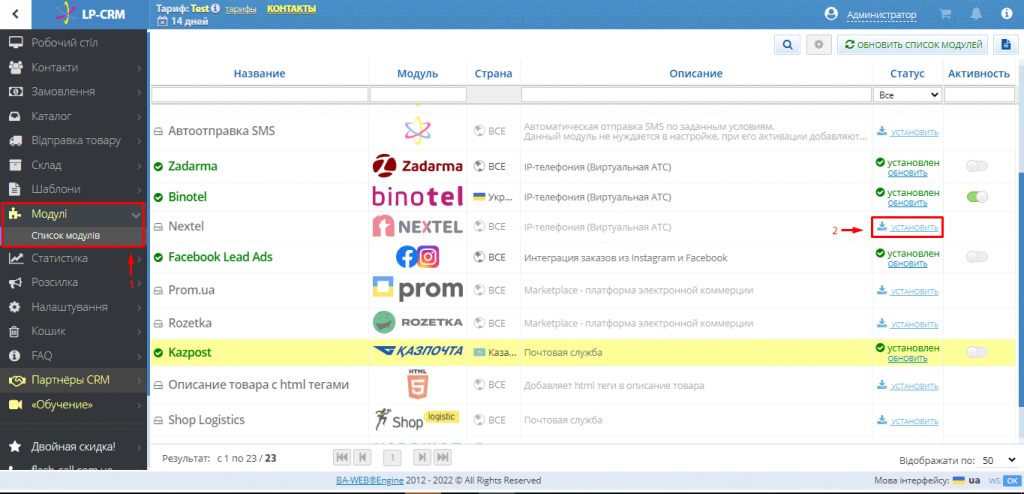Disable Binotel module activity switch
Viewport: 1024px width, 494px height.
(x=977, y=197)
